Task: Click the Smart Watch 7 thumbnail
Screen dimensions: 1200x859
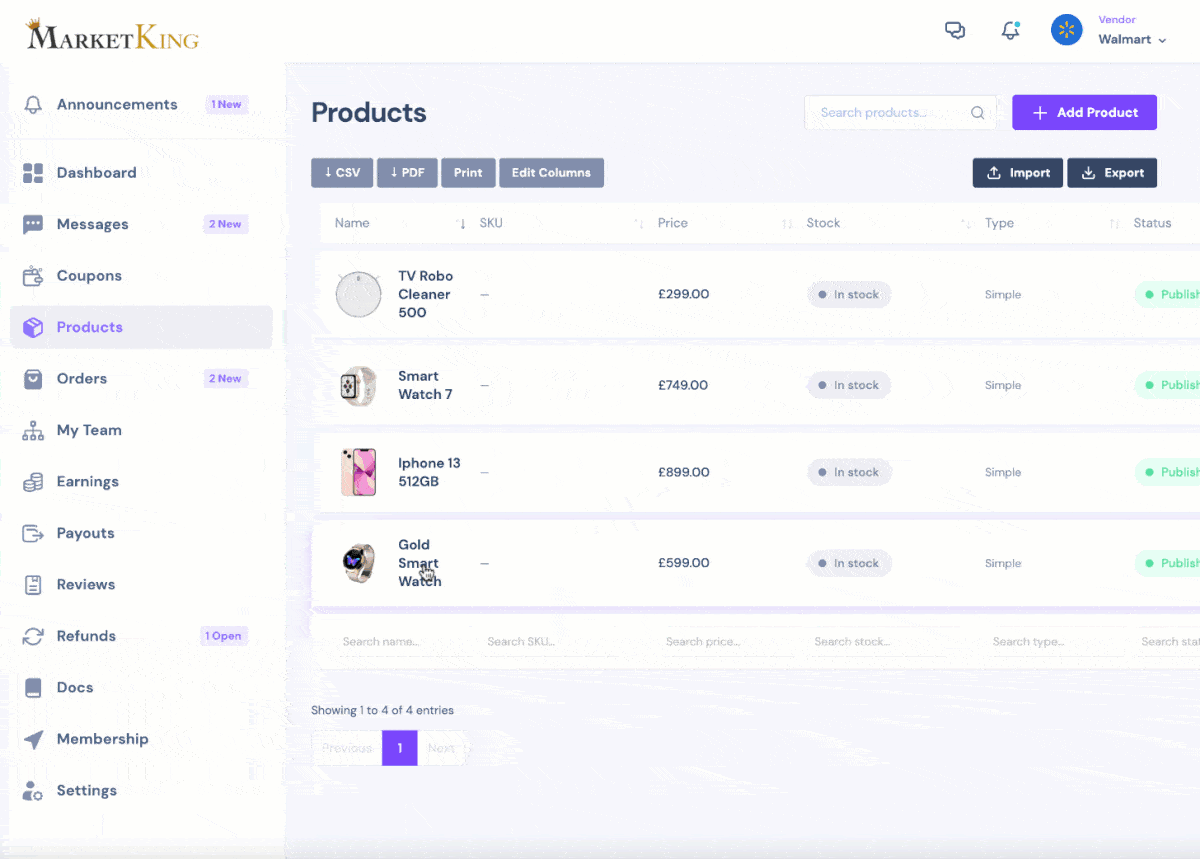Action: [359, 386]
